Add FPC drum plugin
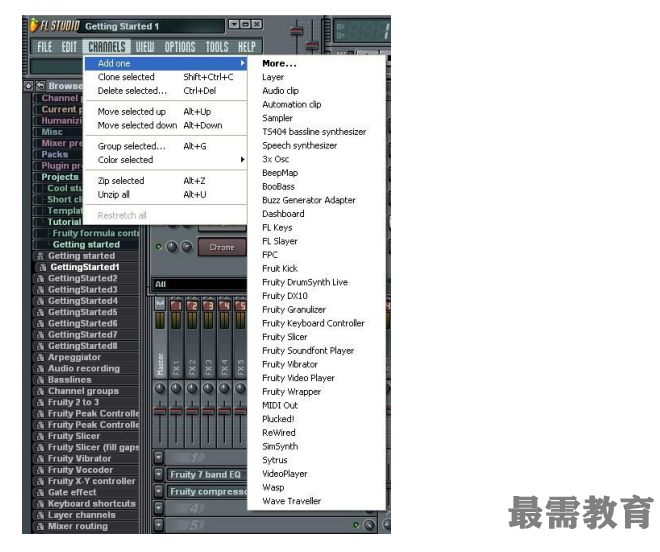 coord(270,255)
